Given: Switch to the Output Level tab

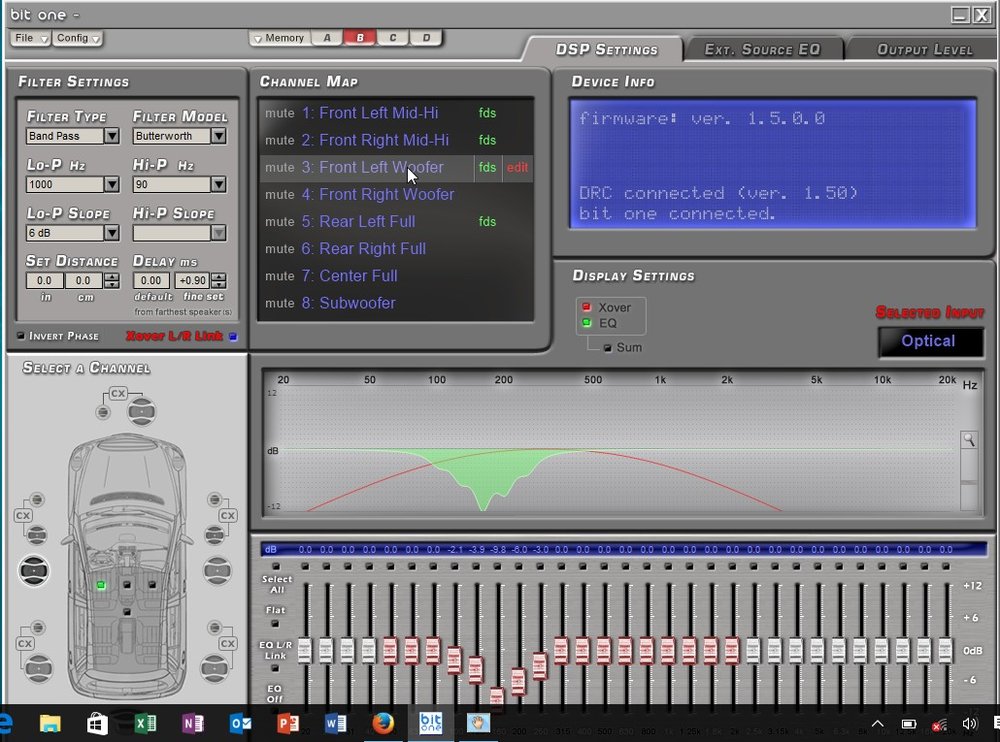Looking at the screenshot, I should pos(923,50).
